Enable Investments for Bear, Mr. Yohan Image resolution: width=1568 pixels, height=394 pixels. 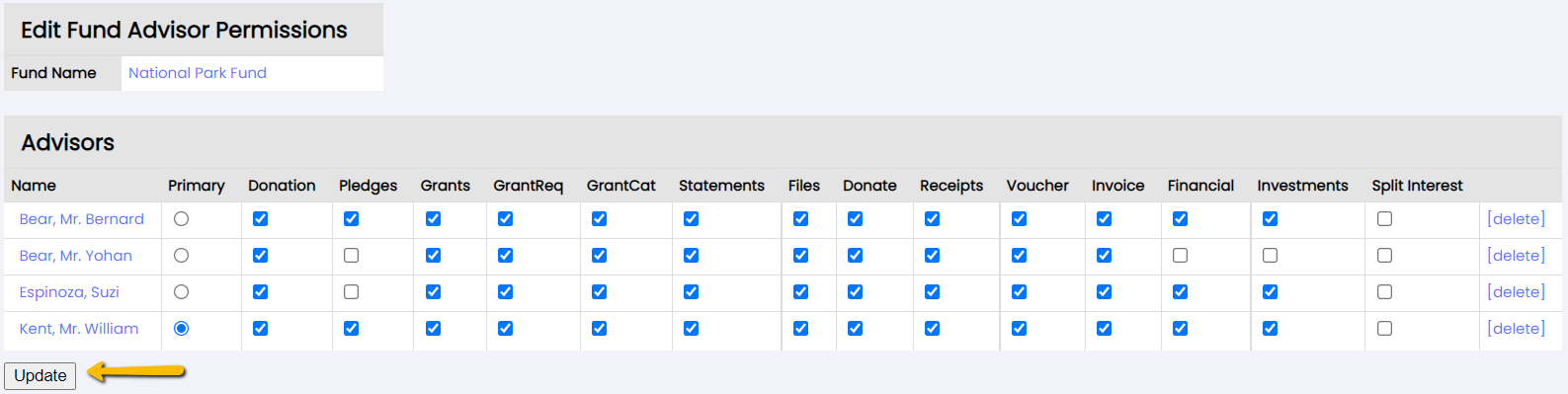tap(1270, 256)
